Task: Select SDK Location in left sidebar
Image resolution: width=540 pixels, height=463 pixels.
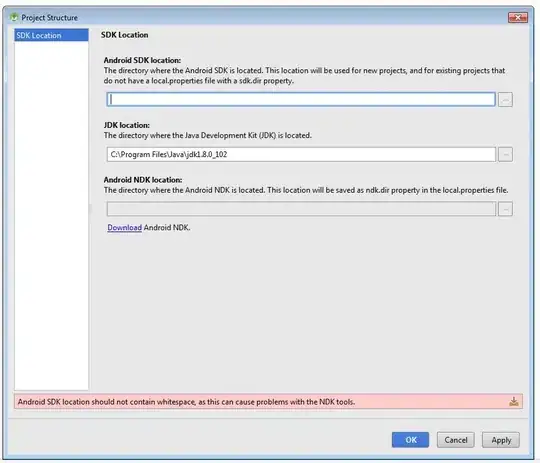Action: click(51, 35)
